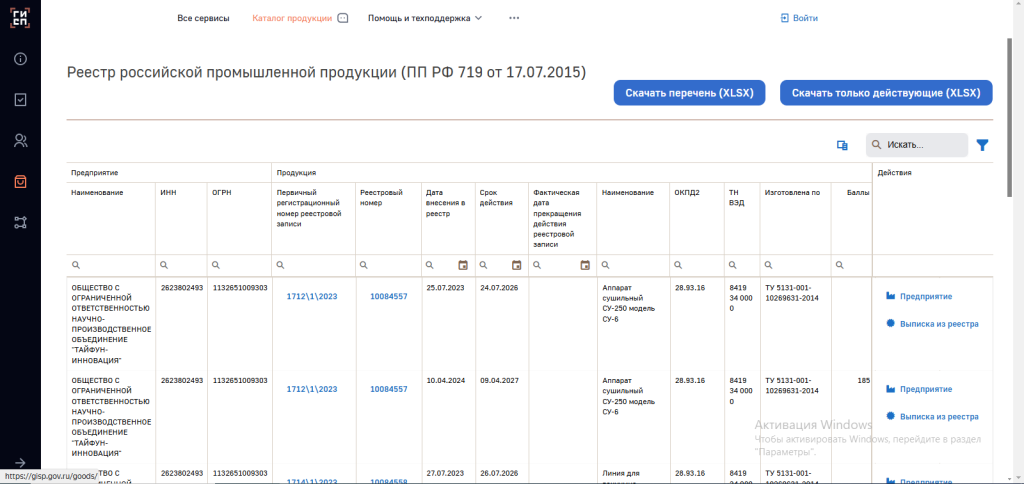Viewport: 1024px width, 484px height.
Task: Open registry number 10084557 dated 25.07.2023
Action: point(389,297)
